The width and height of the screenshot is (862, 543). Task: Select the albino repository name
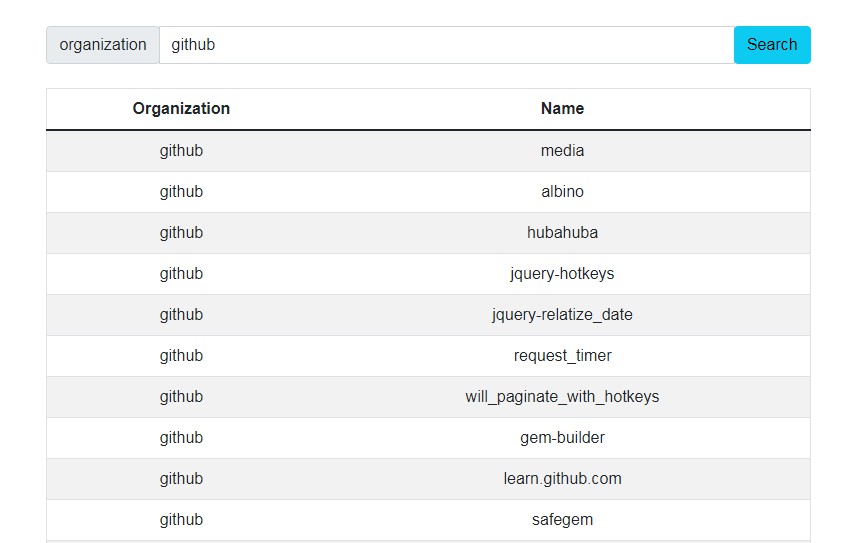562,192
